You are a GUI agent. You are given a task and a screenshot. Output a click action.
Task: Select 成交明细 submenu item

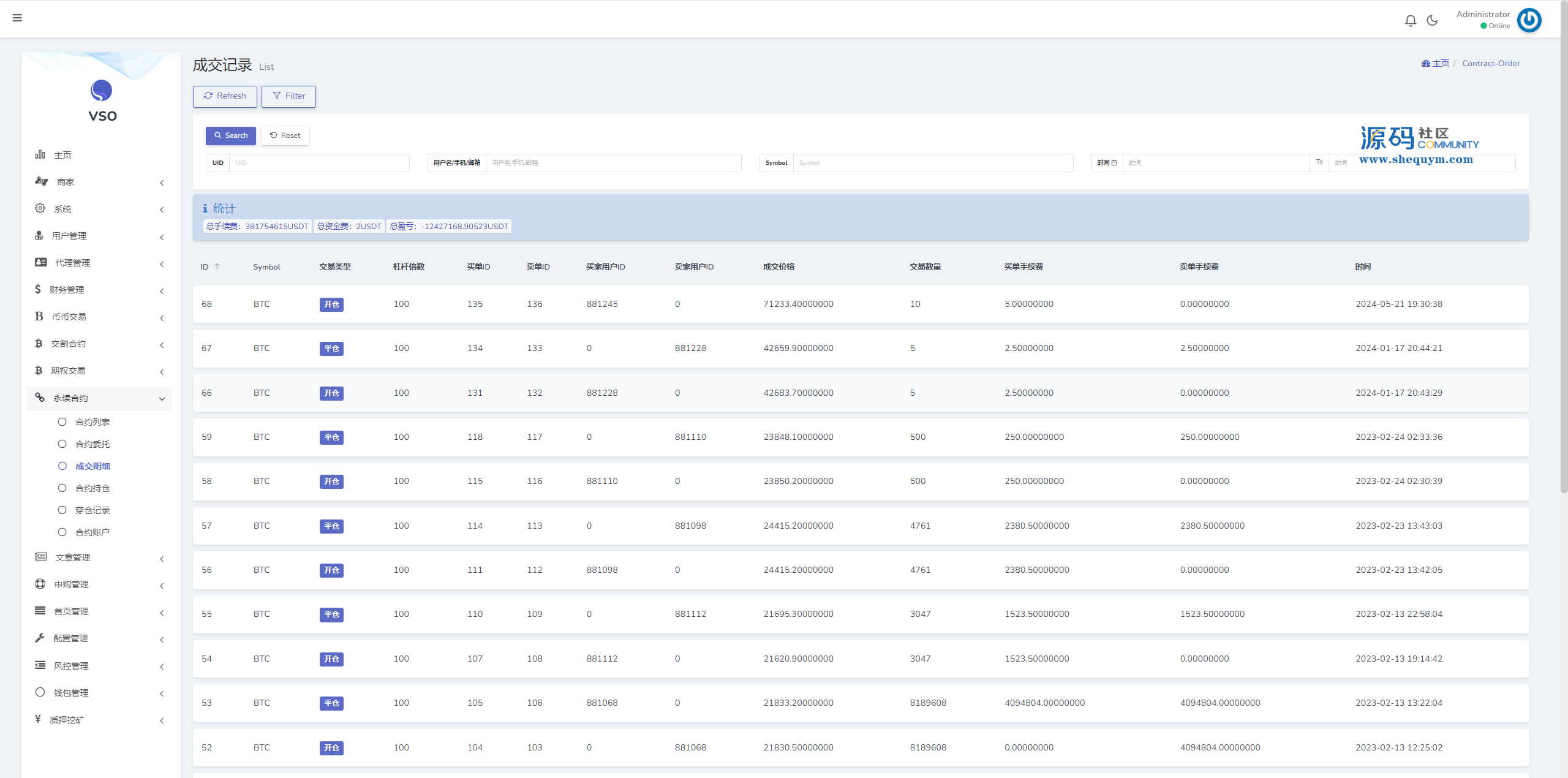coord(92,466)
